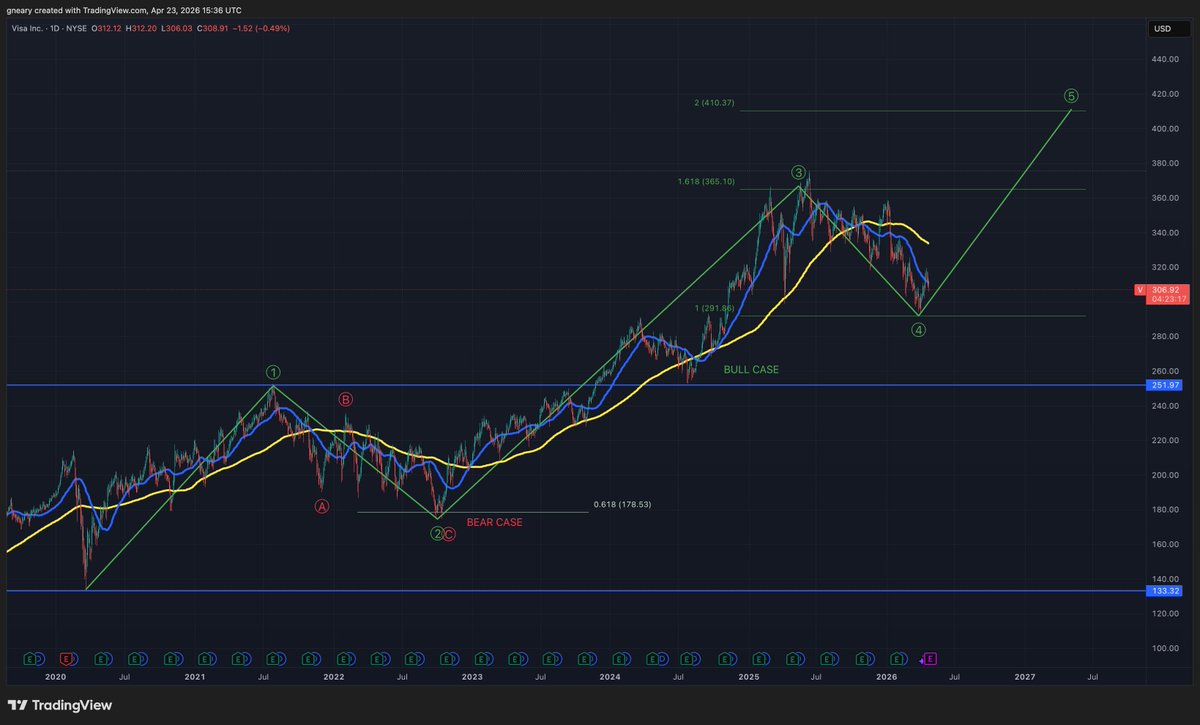Click the 2026 label on time axis
Viewport: 1200px width, 725px height.
[886, 677]
